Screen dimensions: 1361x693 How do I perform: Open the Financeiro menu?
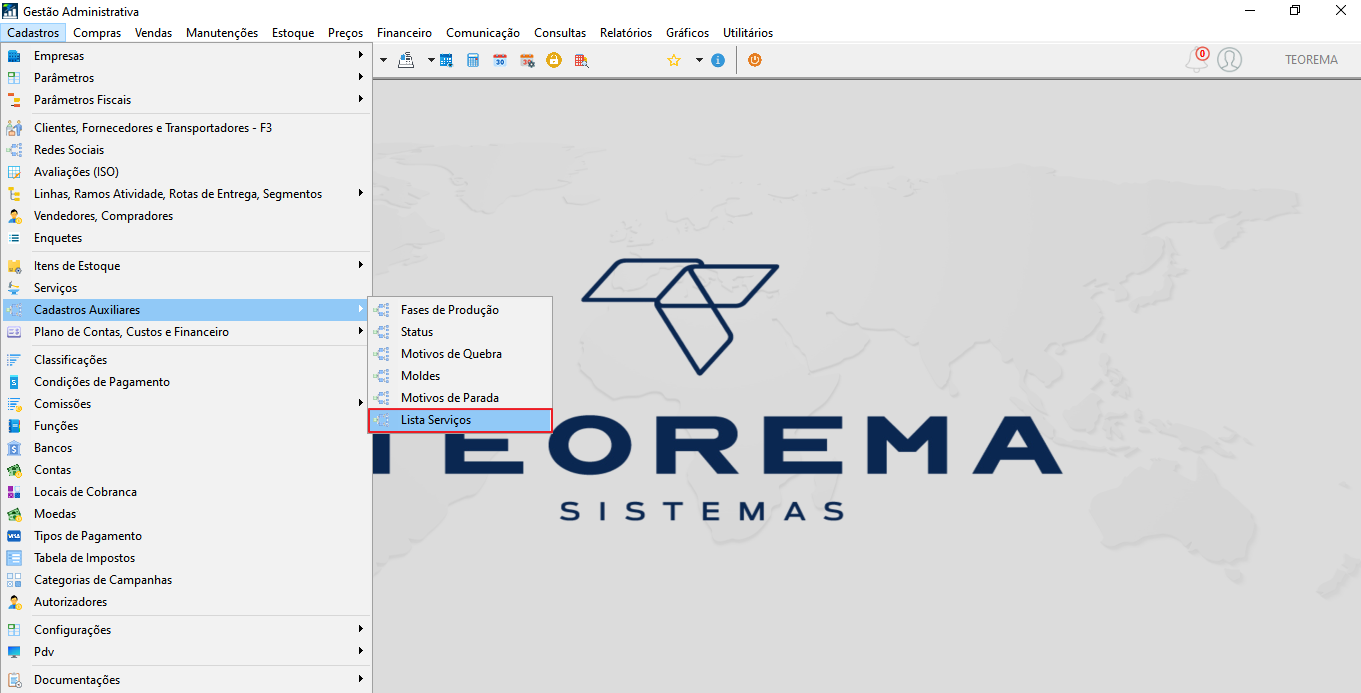405,33
